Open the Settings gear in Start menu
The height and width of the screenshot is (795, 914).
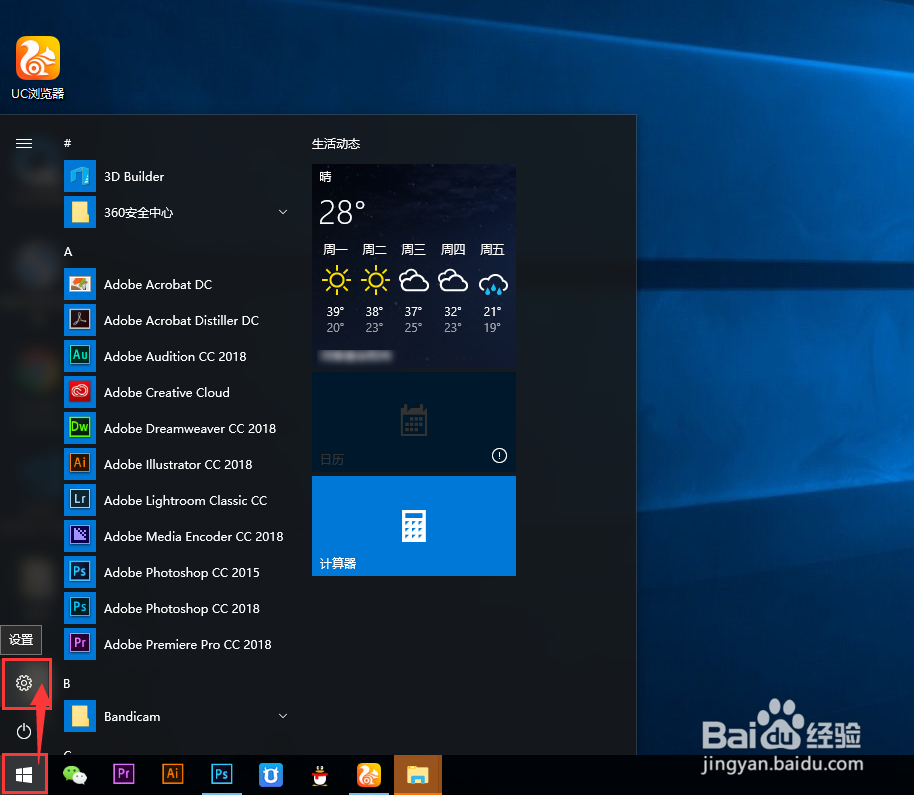(24, 684)
